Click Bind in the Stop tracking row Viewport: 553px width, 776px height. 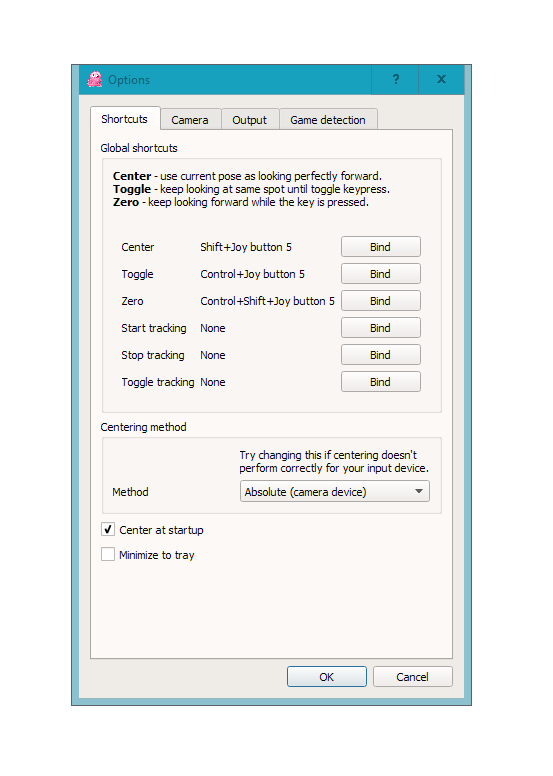[381, 355]
